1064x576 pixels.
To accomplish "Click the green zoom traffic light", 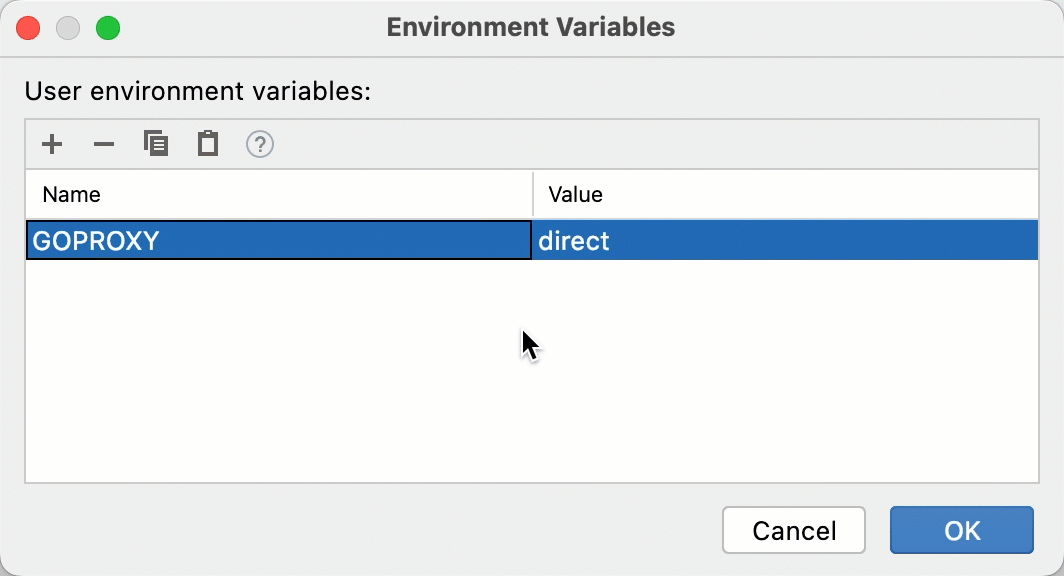I will 108,27.
